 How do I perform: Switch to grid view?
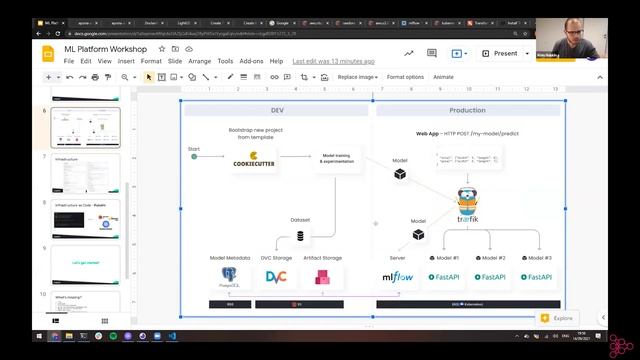click(105, 321)
